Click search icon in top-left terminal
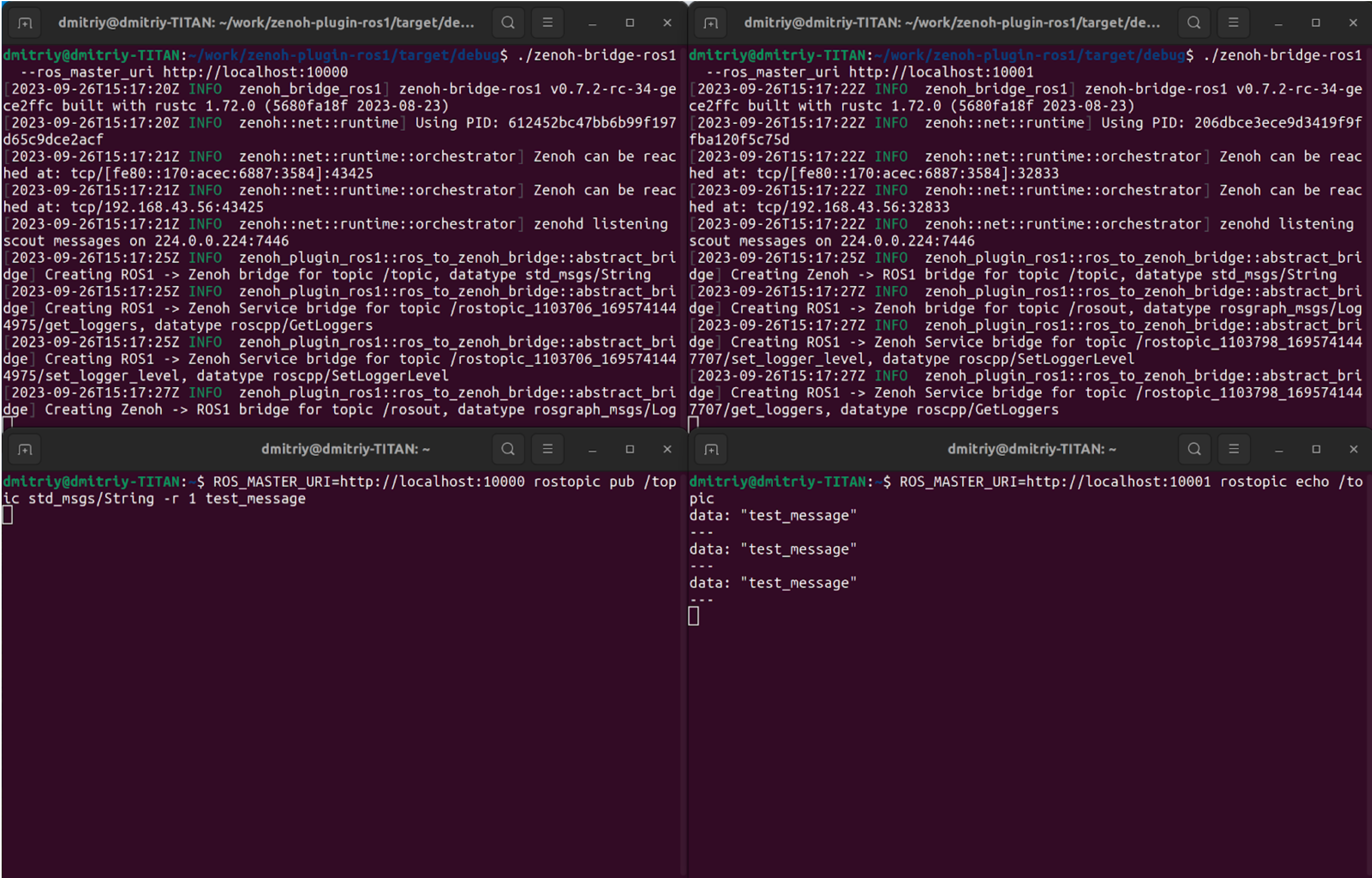 tap(507, 23)
